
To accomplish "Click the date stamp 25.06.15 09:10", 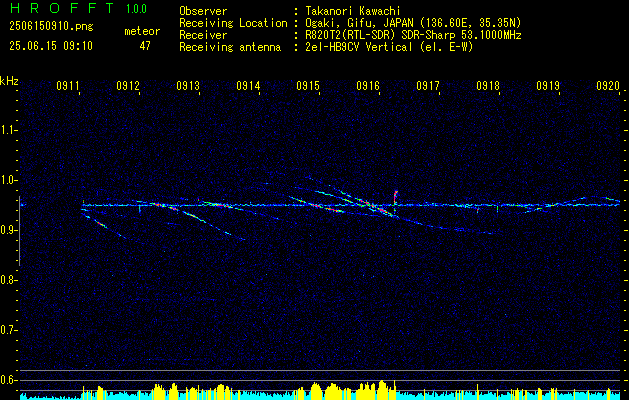I will click(51, 46).
